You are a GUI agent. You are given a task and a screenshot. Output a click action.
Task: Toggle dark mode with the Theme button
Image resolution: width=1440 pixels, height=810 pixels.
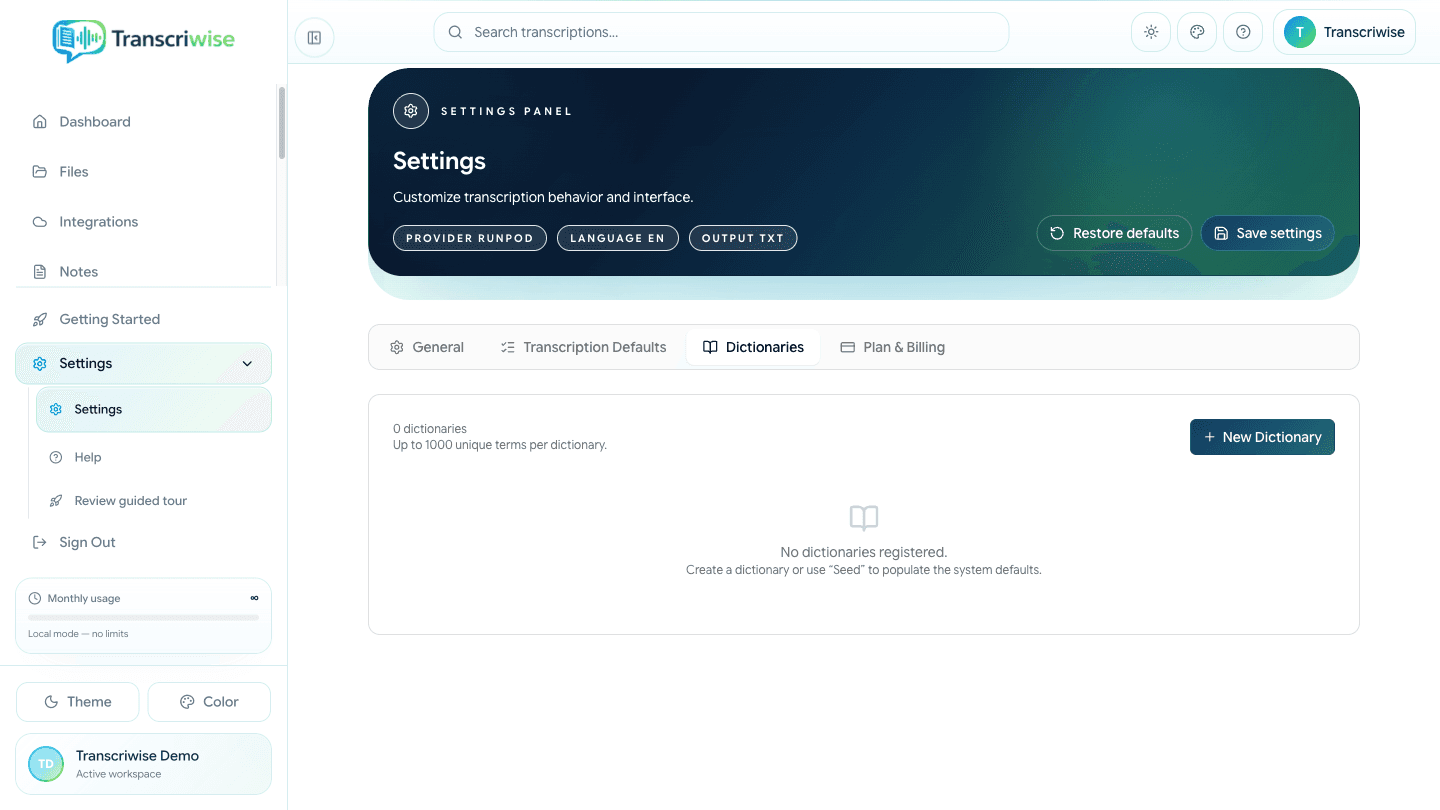78,702
